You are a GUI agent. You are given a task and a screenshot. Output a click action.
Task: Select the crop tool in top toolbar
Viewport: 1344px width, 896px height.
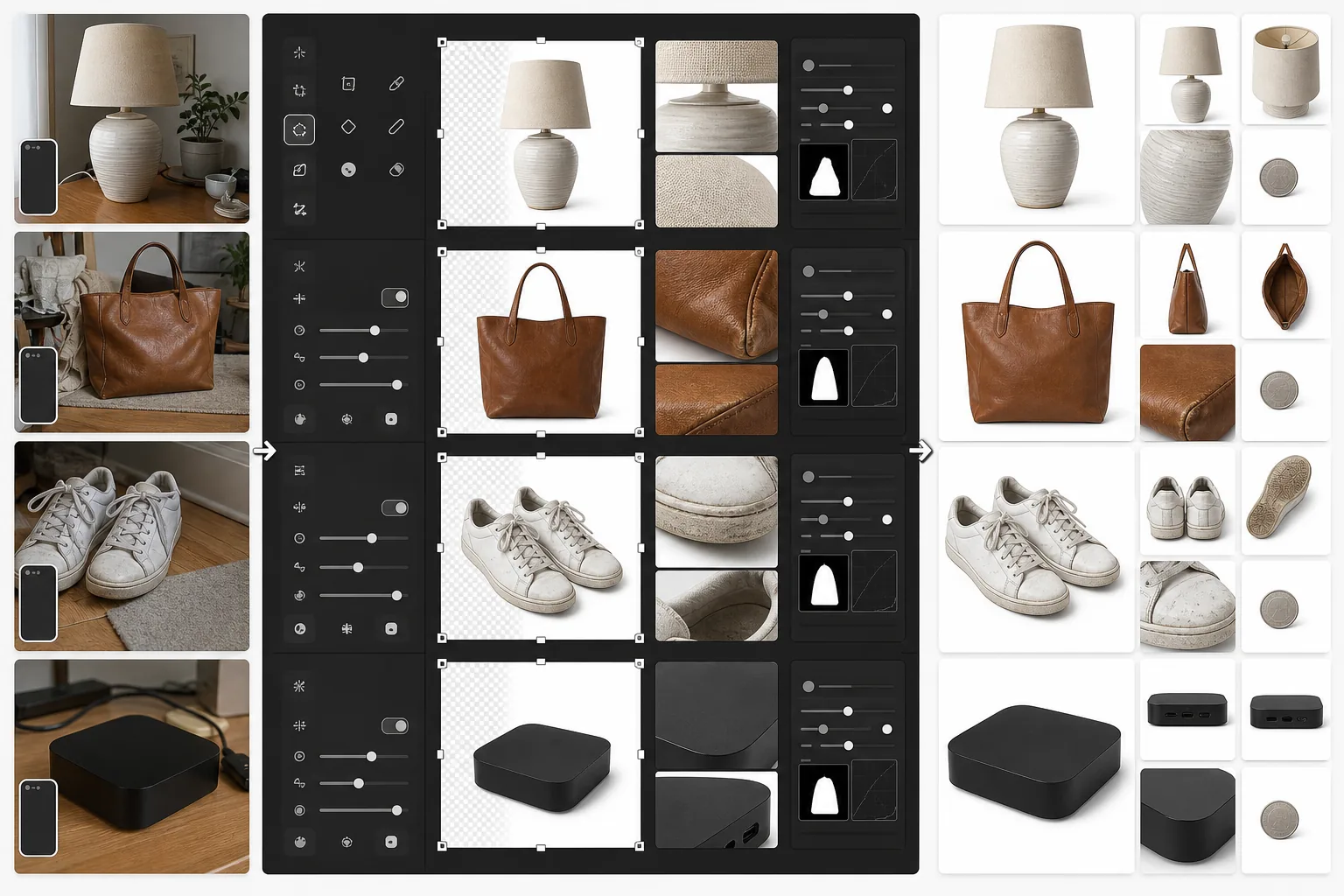299,90
